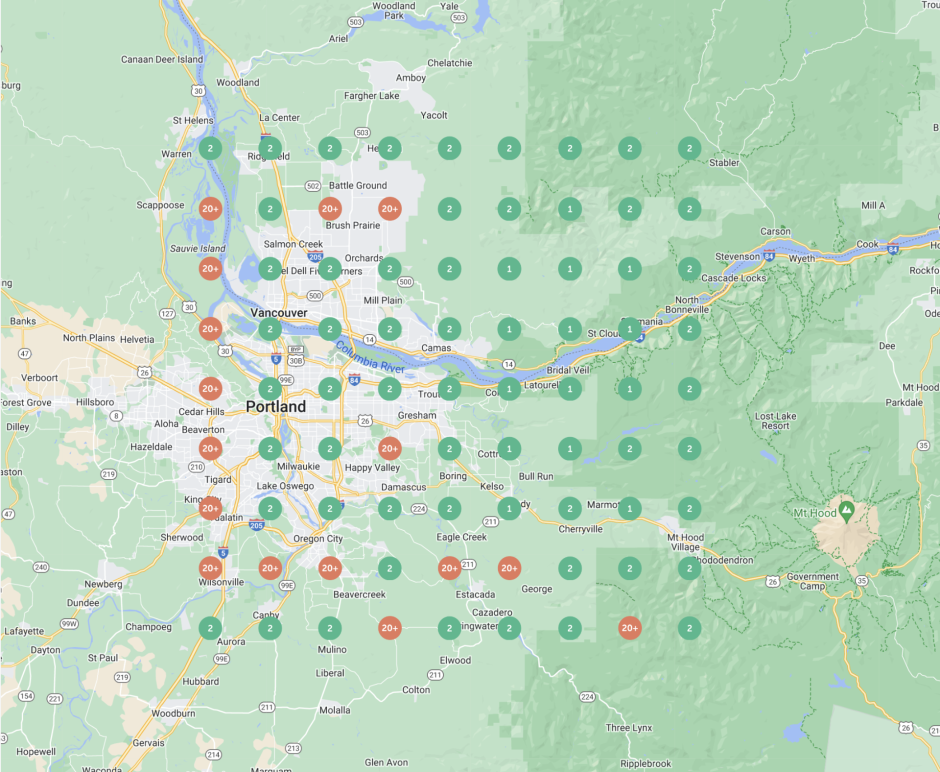
Task: Click the Portland city label
Action: pos(276,408)
